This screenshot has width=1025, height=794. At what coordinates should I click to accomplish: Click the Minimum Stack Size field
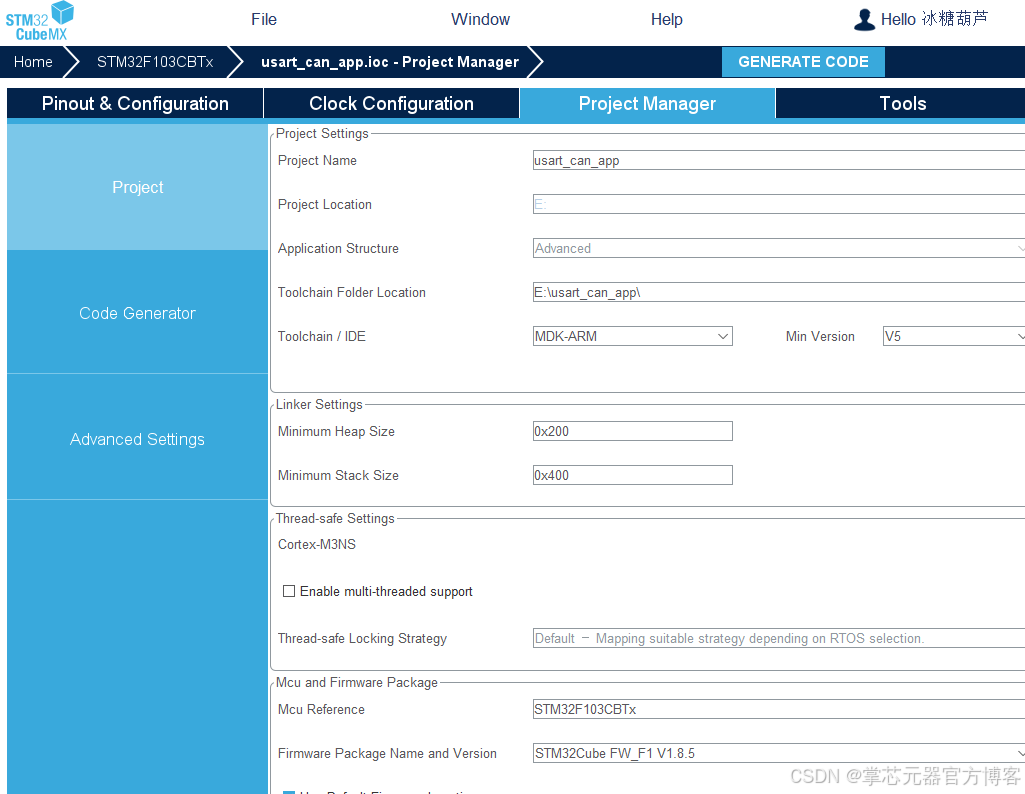tap(633, 475)
